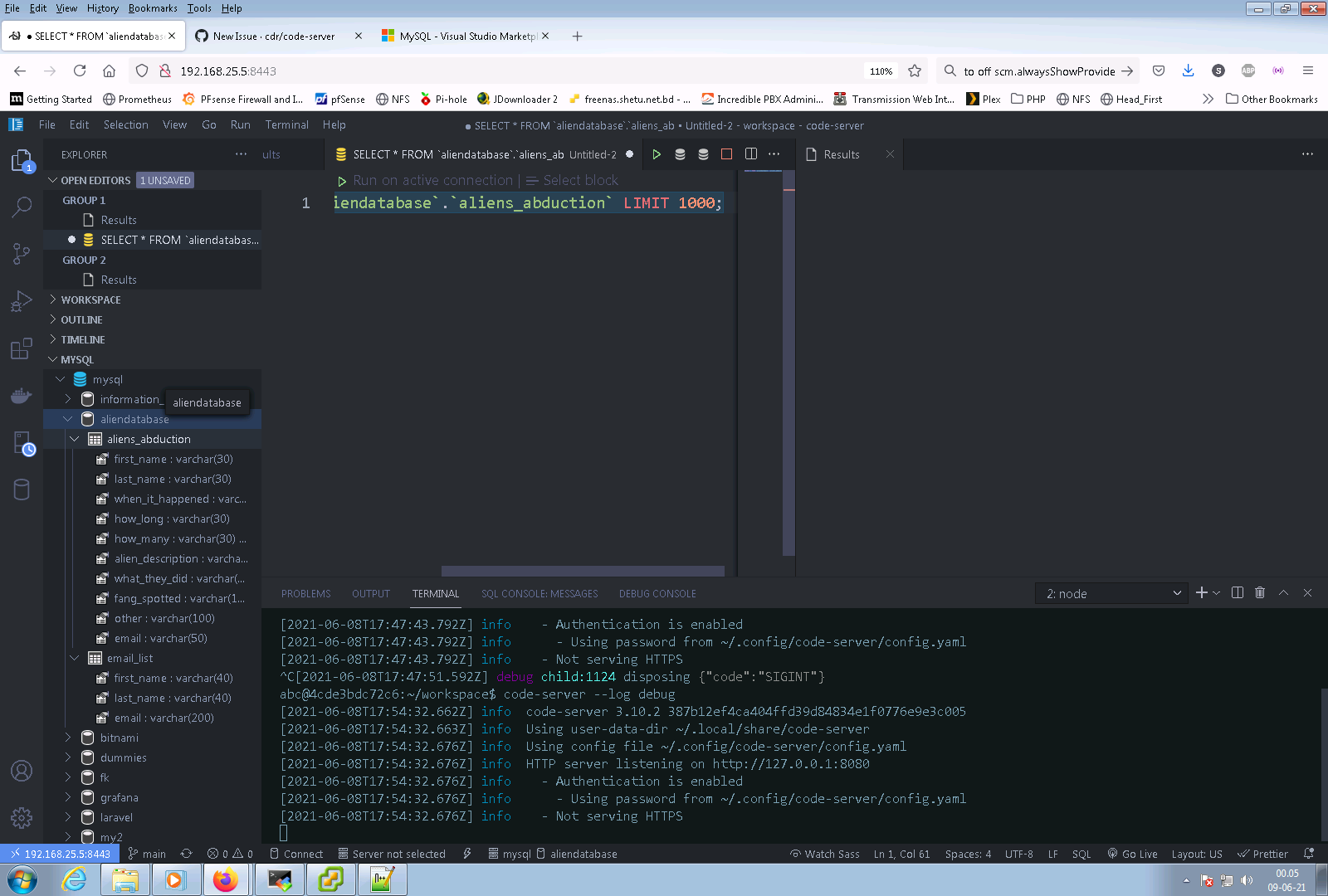Viewport: 1328px width, 896px height.
Task: Open the Extensions view
Action: point(22,348)
